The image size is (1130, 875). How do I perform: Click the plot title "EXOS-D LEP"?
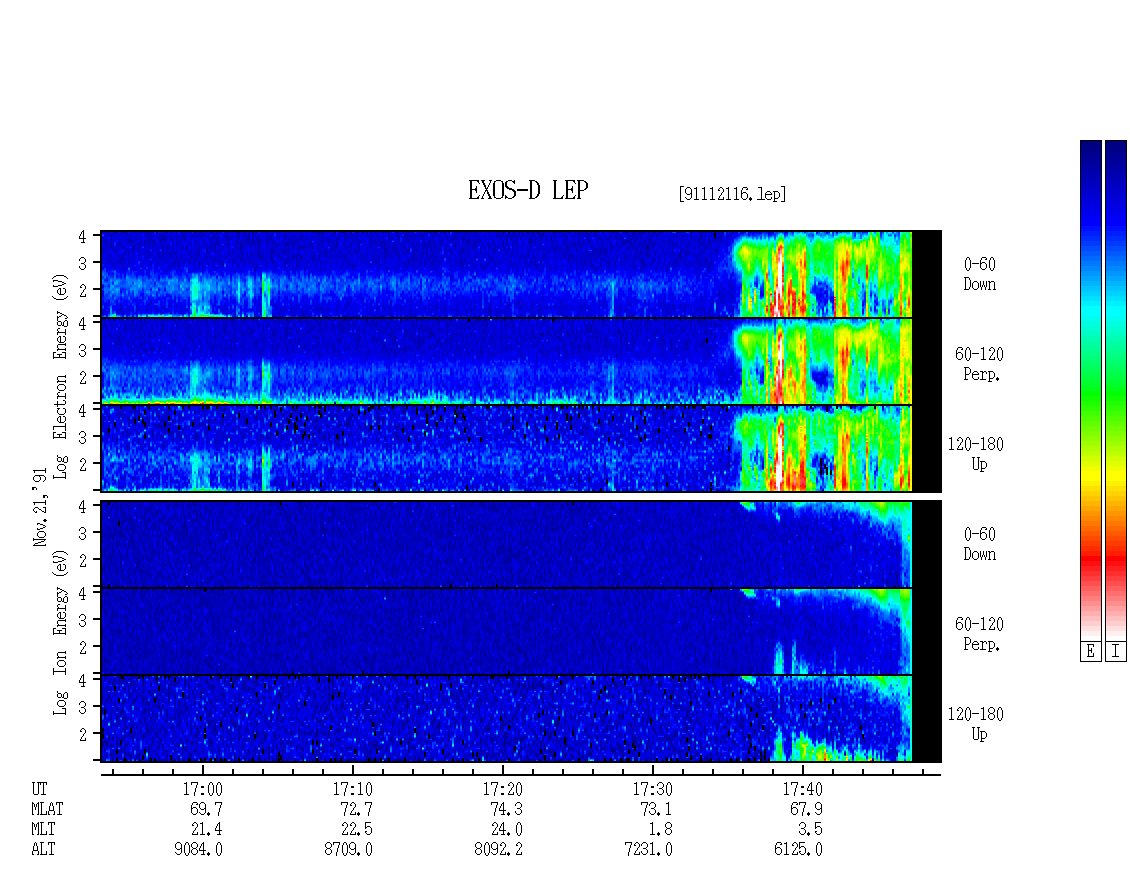click(528, 190)
